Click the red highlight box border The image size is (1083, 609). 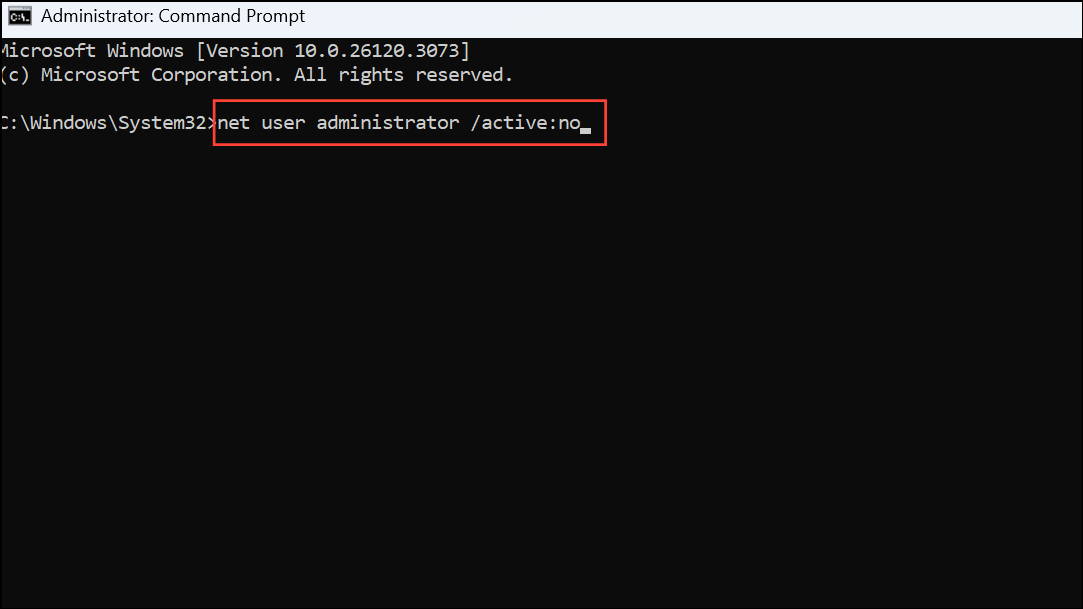tap(410, 100)
